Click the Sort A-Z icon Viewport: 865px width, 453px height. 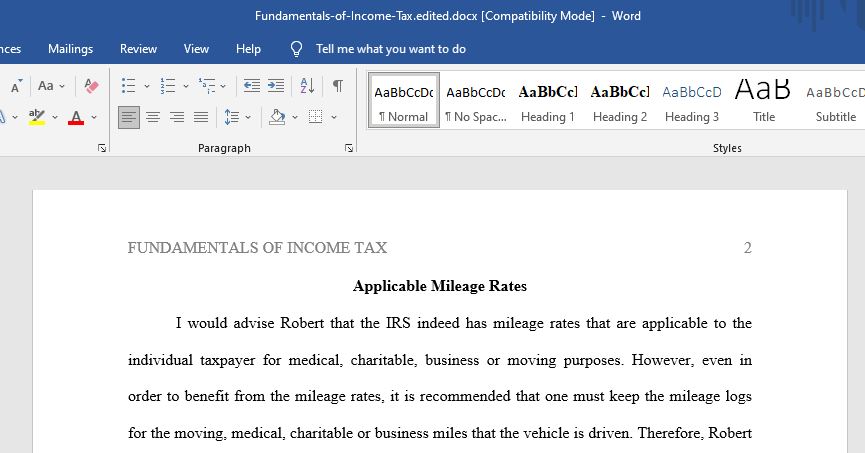(307, 86)
